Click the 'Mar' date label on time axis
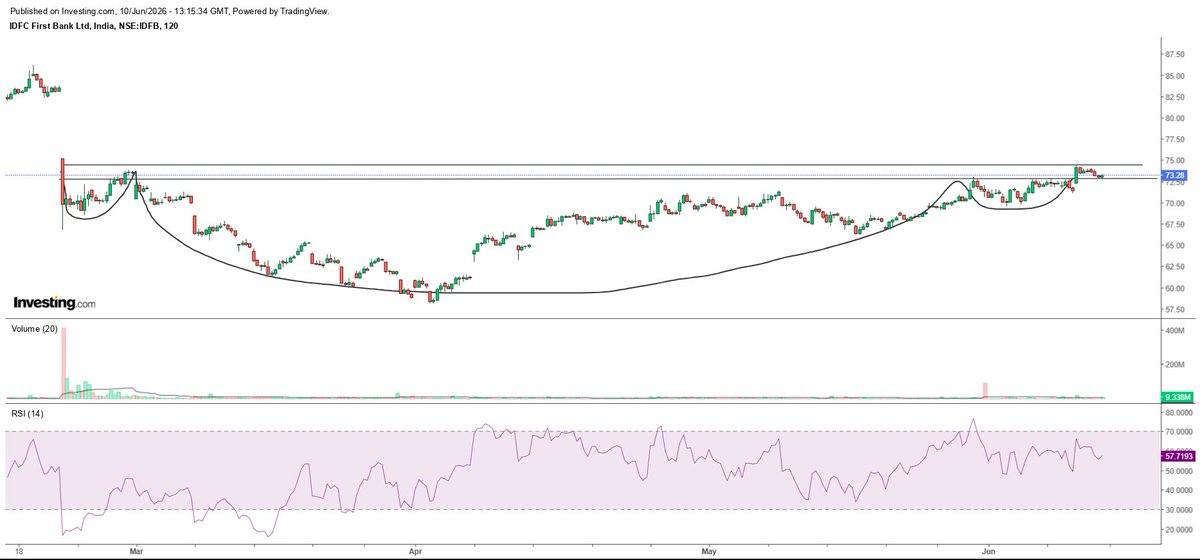 tap(138, 550)
